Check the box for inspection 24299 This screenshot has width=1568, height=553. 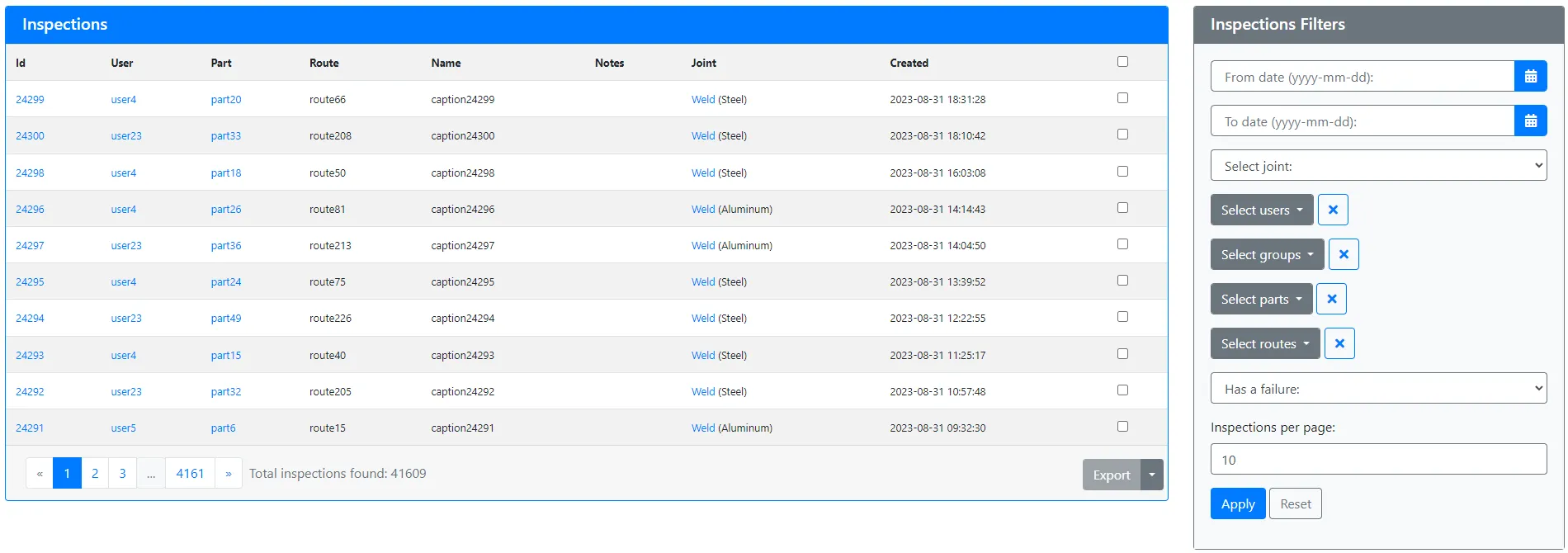1122,98
